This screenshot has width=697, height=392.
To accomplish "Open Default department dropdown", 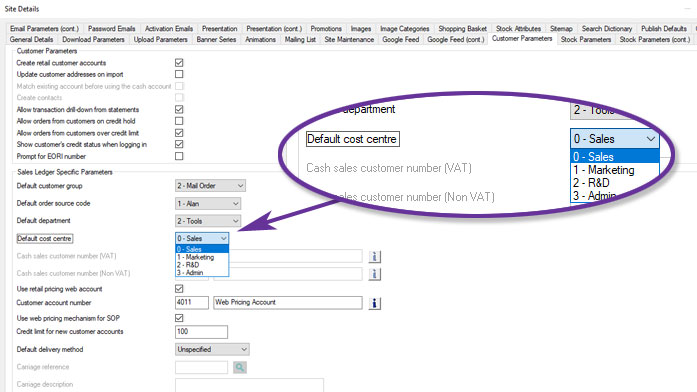I will click(x=208, y=221).
